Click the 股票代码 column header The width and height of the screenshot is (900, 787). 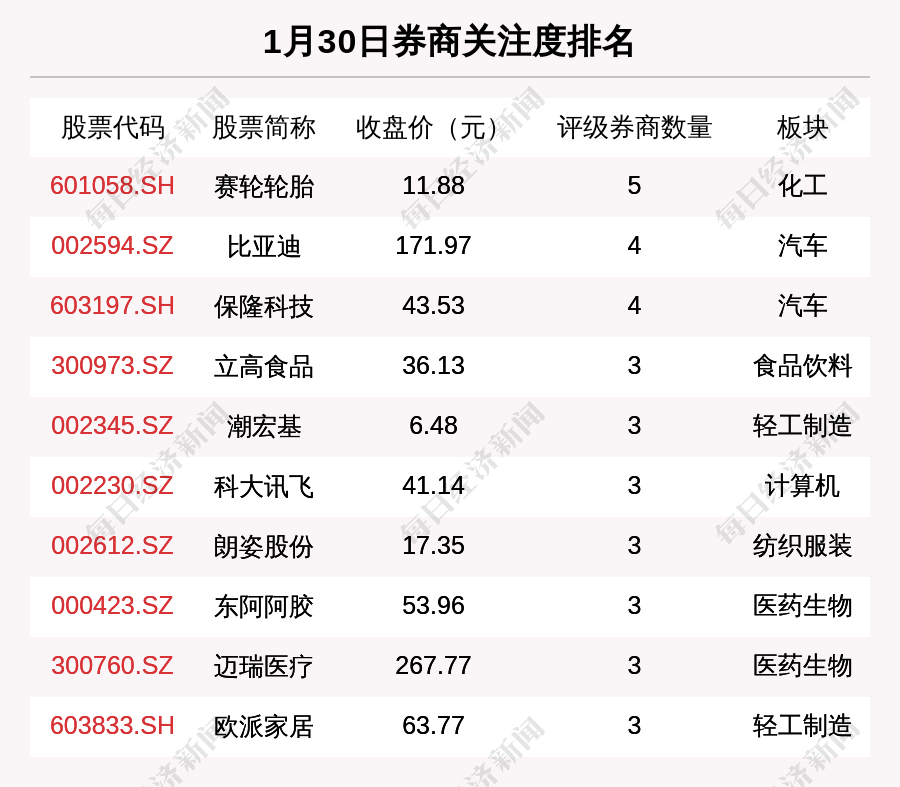tap(112, 128)
